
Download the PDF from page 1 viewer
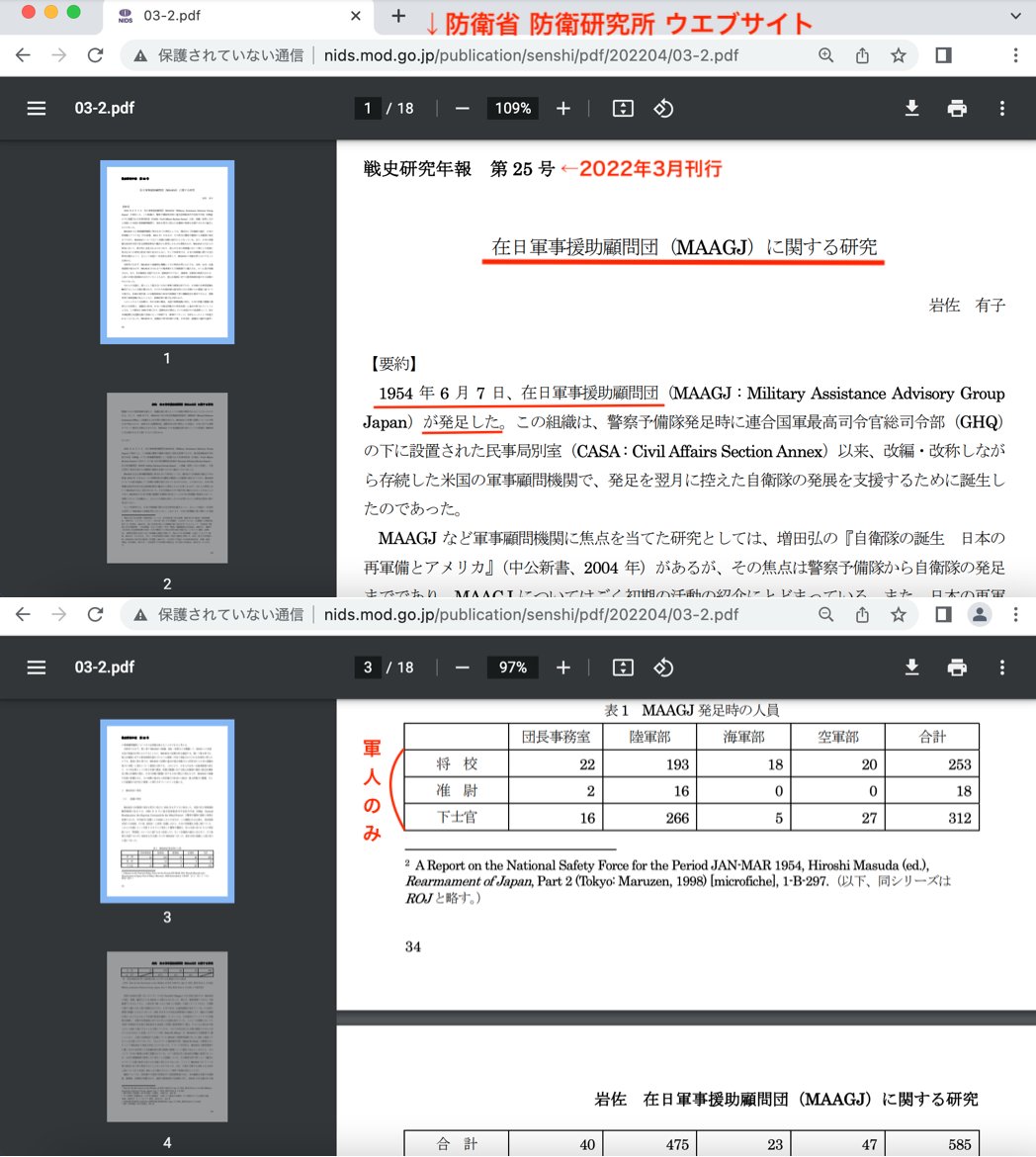click(x=912, y=109)
